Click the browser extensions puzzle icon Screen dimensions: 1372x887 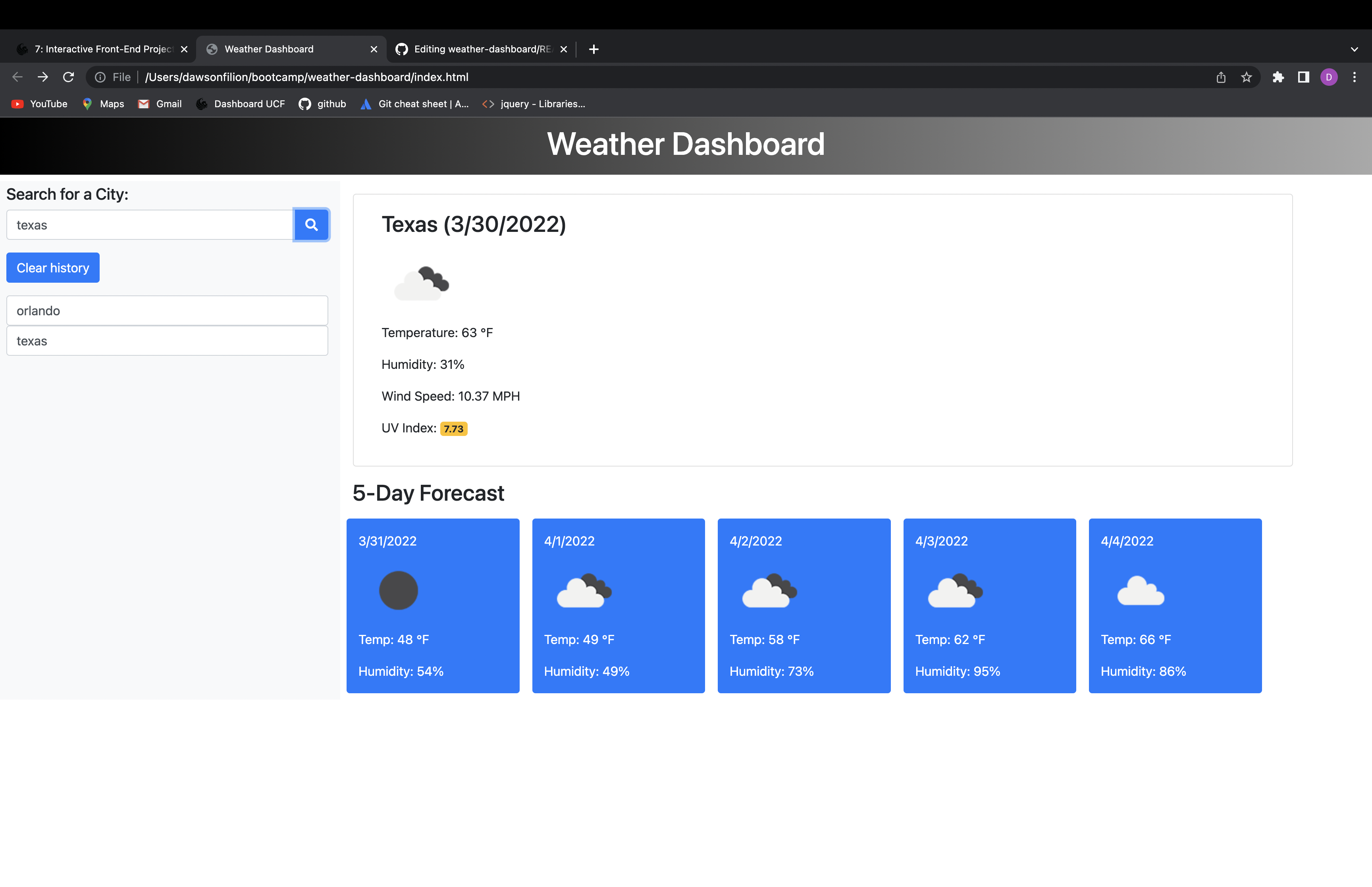tap(1278, 77)
